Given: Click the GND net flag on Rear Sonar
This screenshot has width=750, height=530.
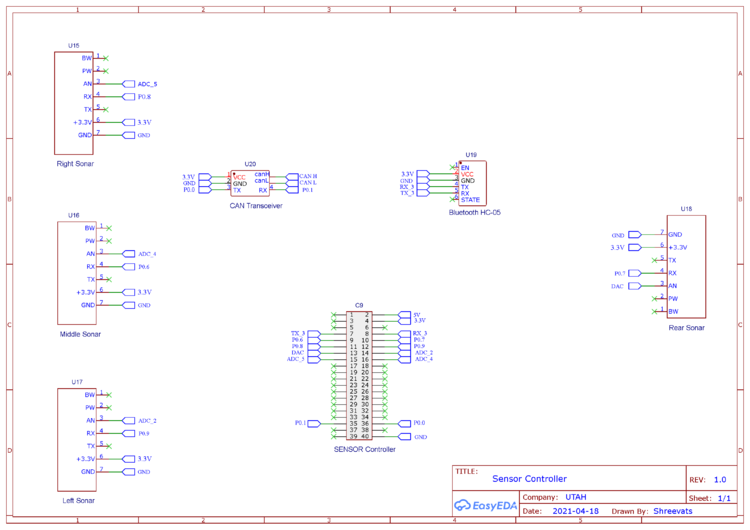Looking at the screenshot, I should pyautogui.click(x=635, y=235).
